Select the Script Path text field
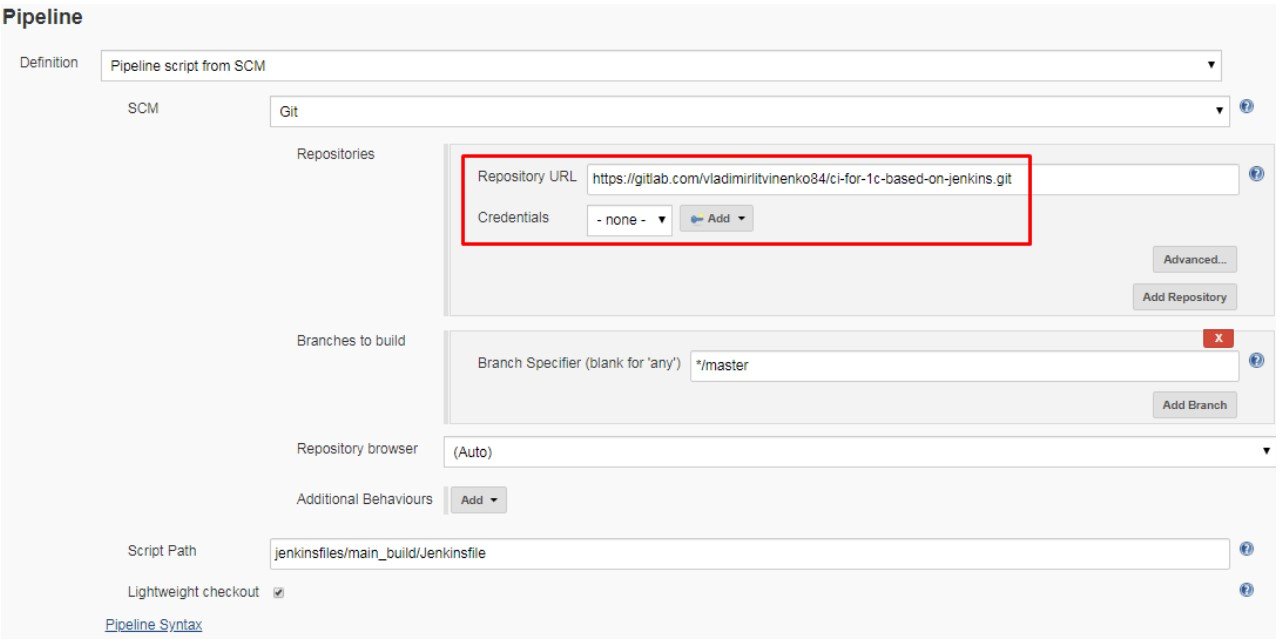This screenshot has width=1283, height=644. [x=749, y=553]
